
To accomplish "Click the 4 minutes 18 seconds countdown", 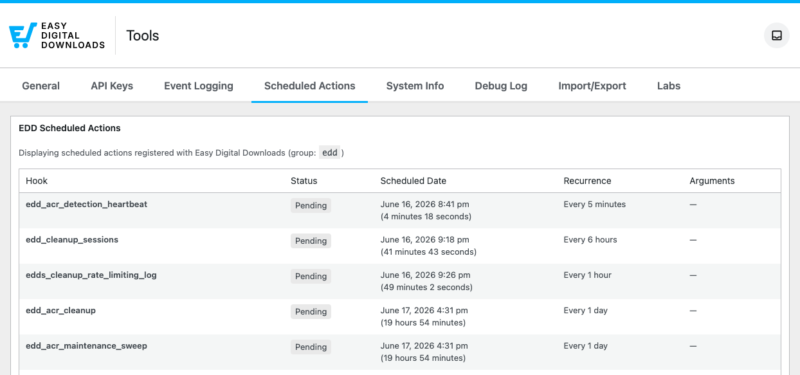I will click(x=426, y=217).
